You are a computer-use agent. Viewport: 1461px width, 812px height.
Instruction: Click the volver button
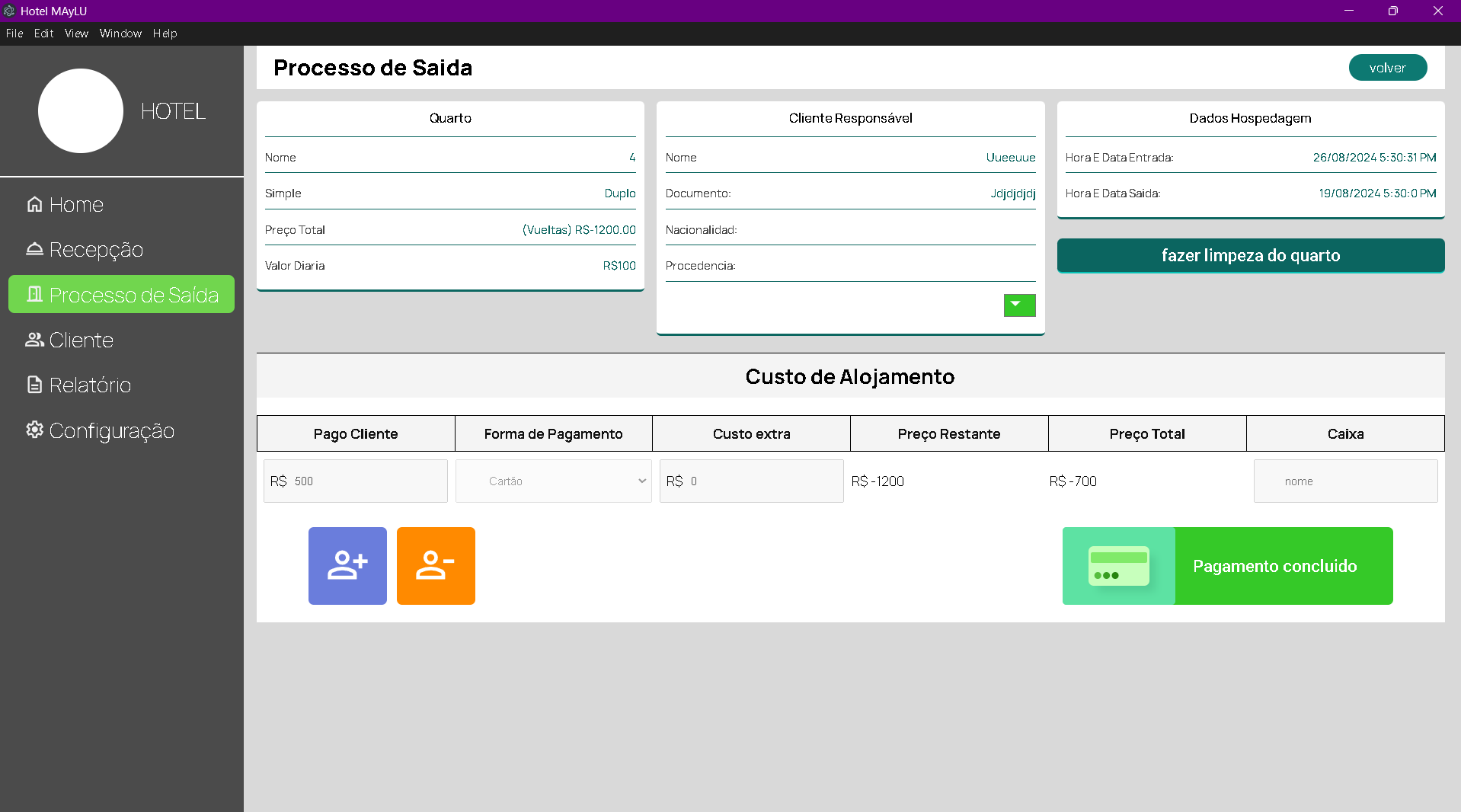coord(1387,68)
